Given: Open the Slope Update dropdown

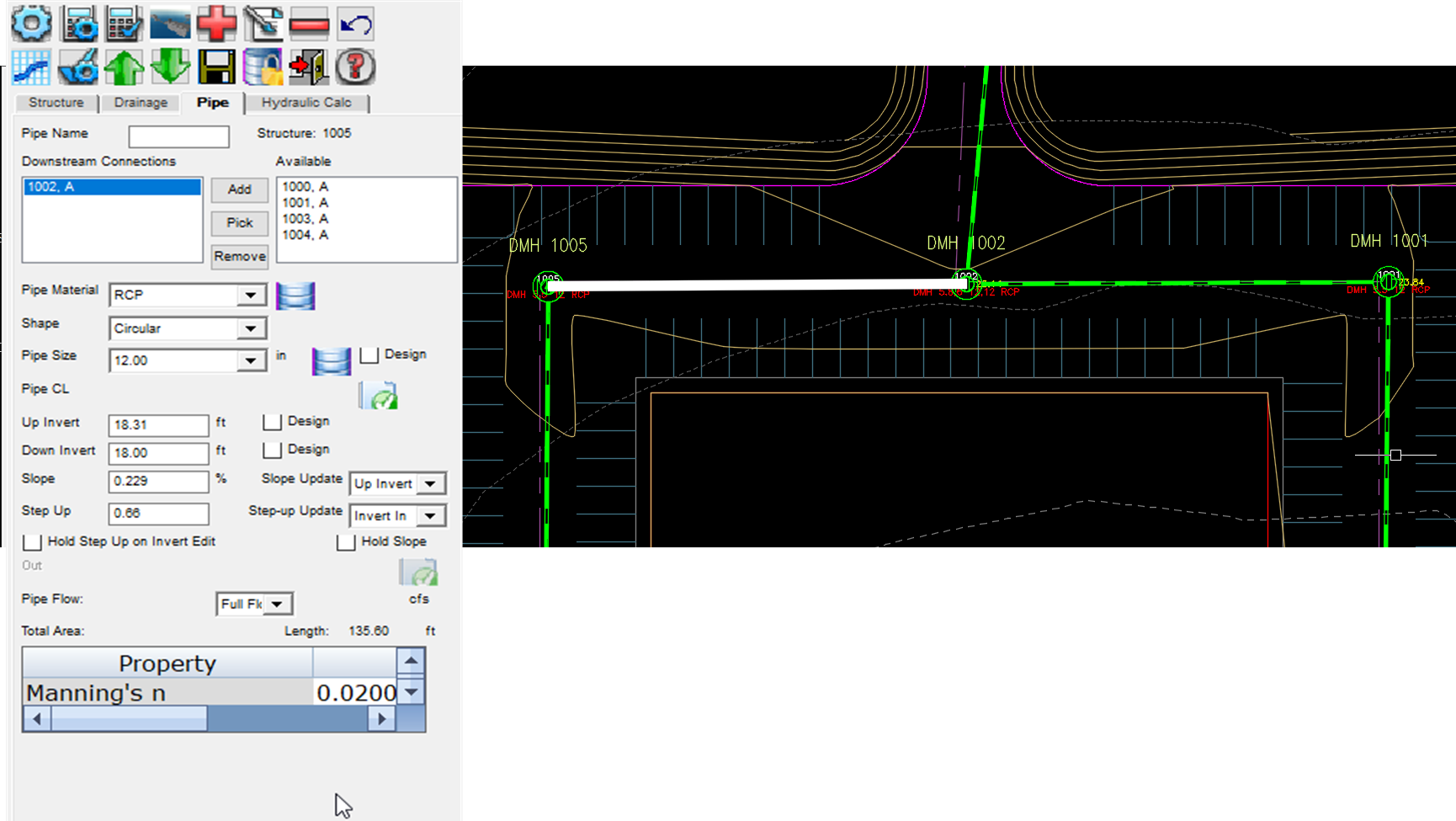Looking at the screenshot, I should tap(431, 483).
